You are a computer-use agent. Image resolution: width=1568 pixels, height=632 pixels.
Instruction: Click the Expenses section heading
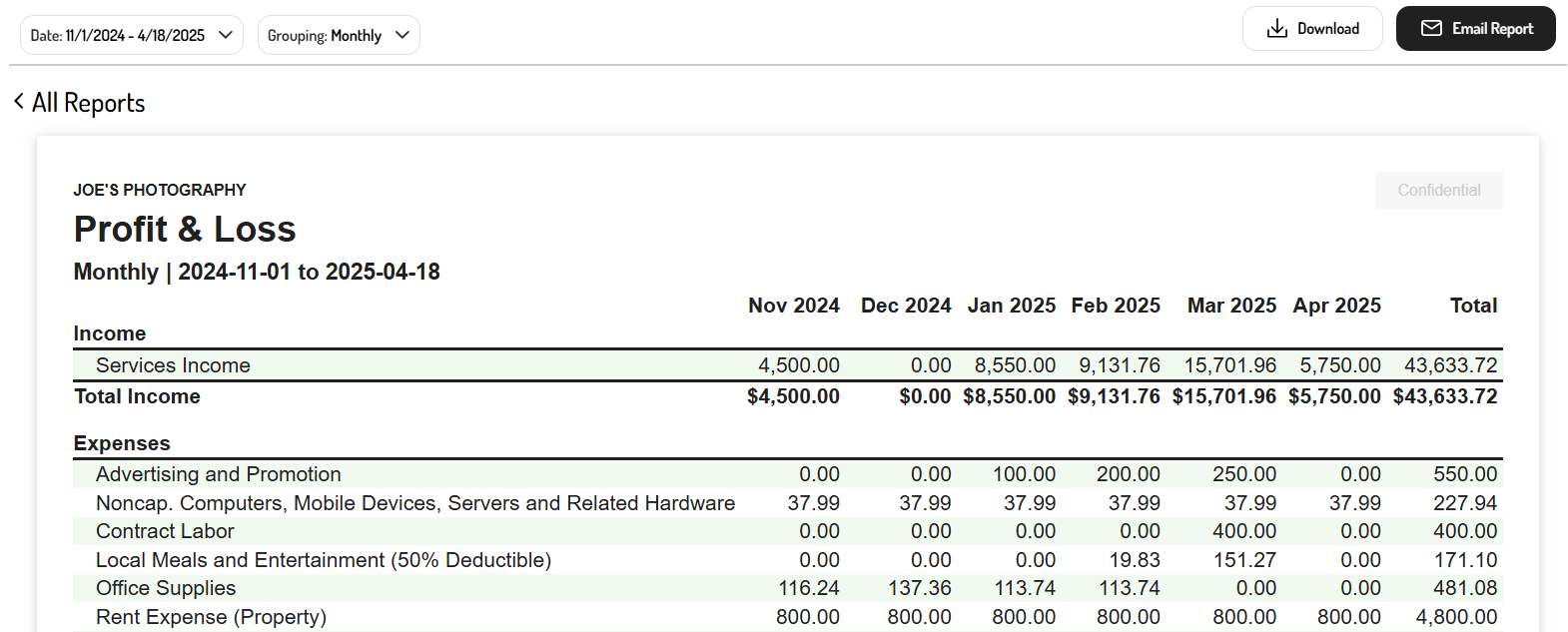(x=122, y=443)
